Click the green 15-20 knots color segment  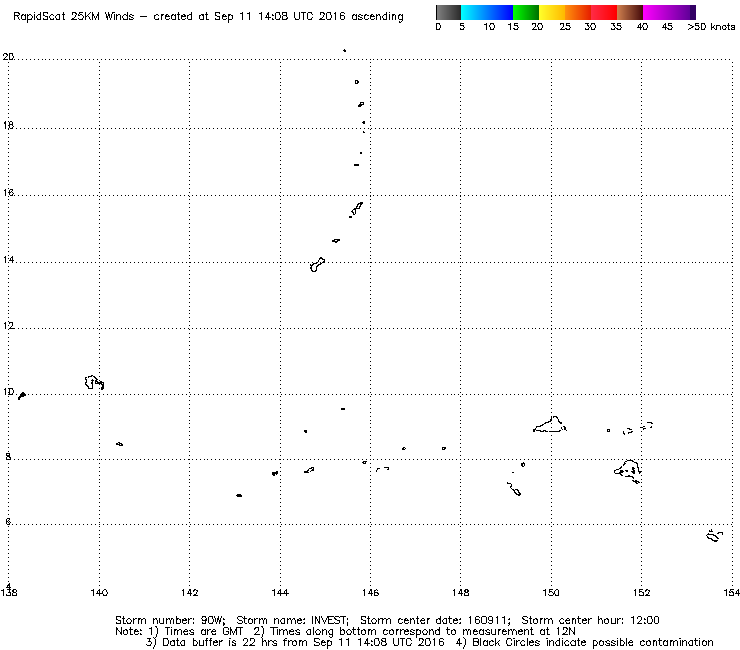(x=526, y=12)
